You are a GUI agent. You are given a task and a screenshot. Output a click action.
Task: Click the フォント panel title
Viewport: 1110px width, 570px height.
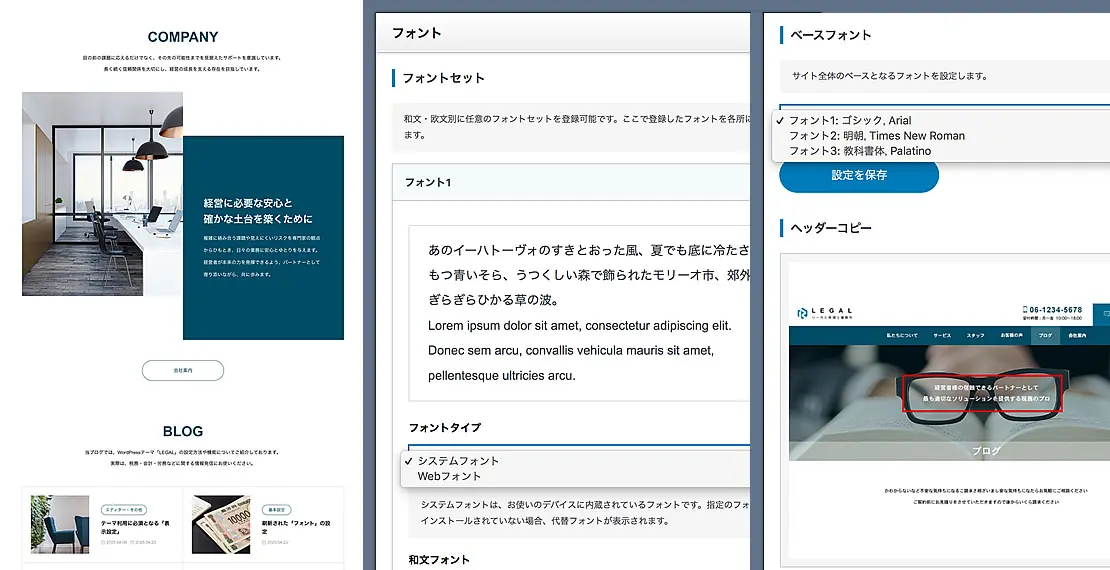(416, 33)
